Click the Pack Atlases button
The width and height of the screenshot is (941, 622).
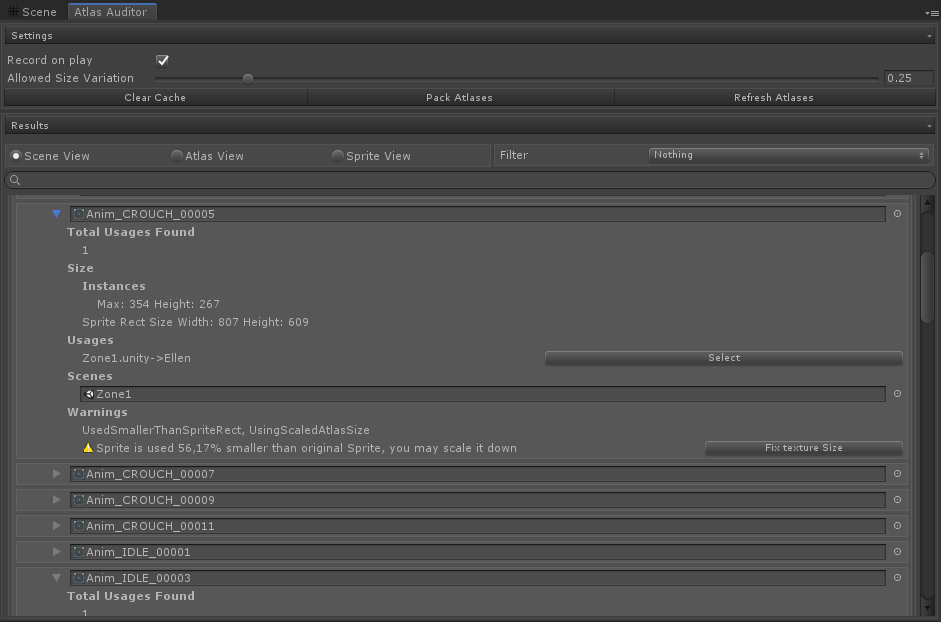click(x=459, y=98)
